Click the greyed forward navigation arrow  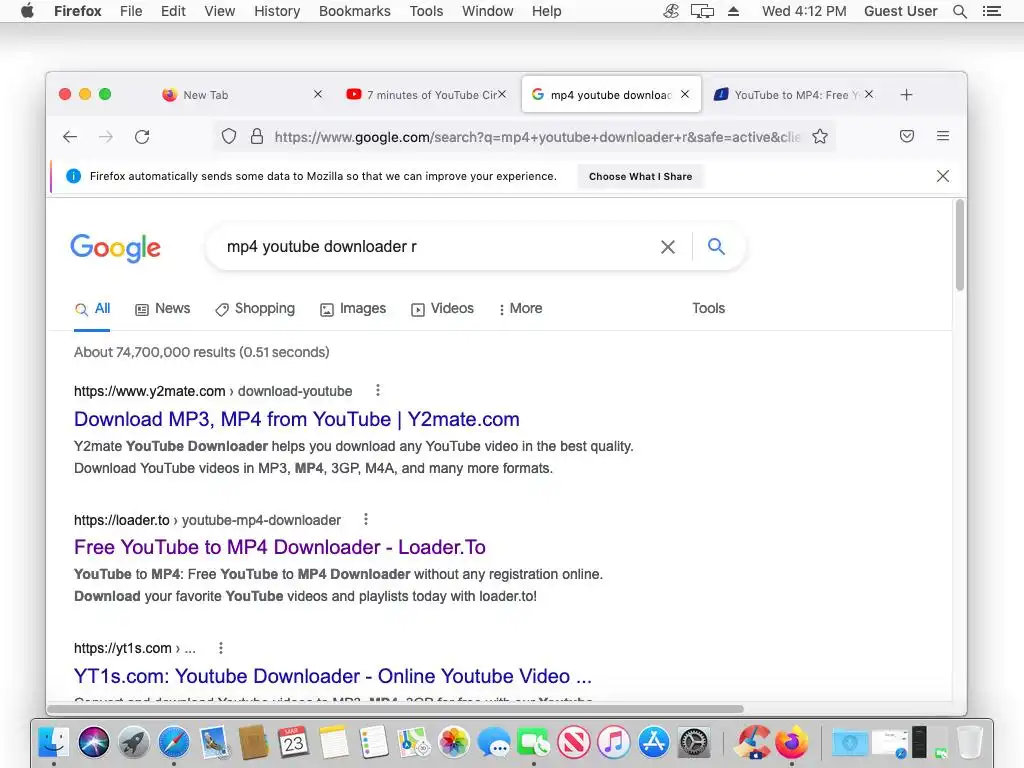(x=106, y=136)
